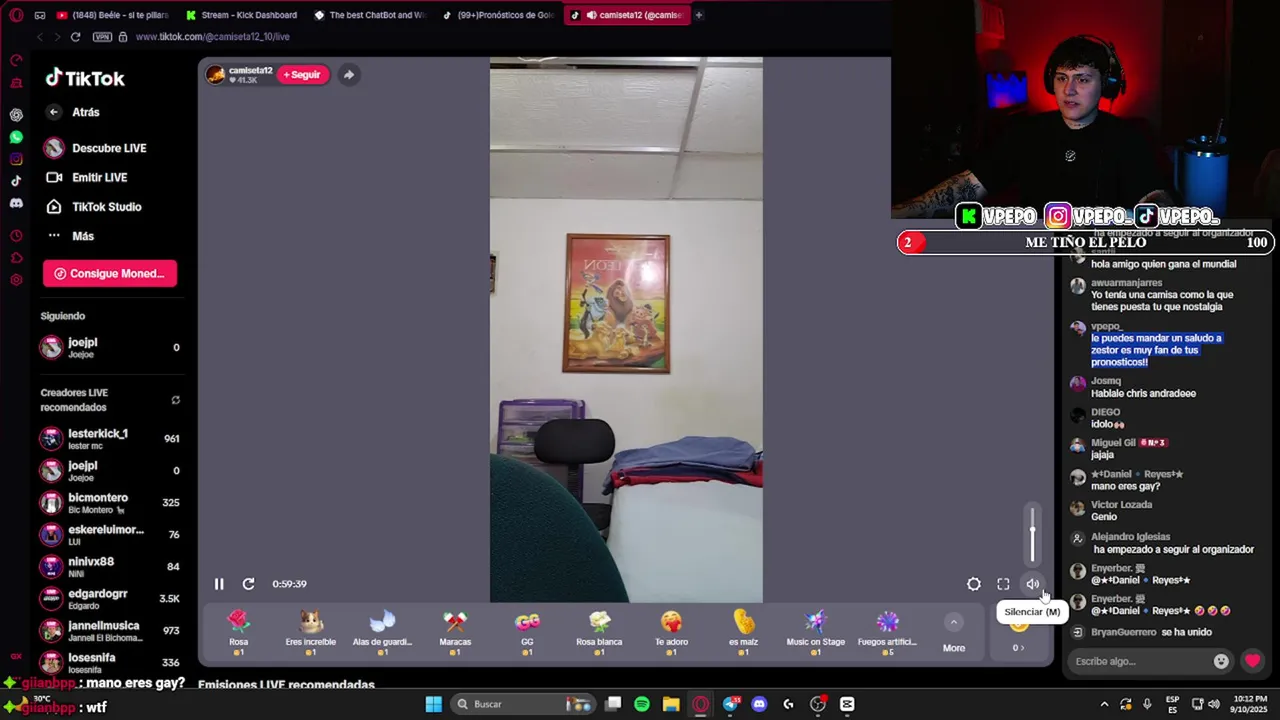Switch to Stream - Kick Dashboard tab
The image size is (1280, 720).
point(242,15)
